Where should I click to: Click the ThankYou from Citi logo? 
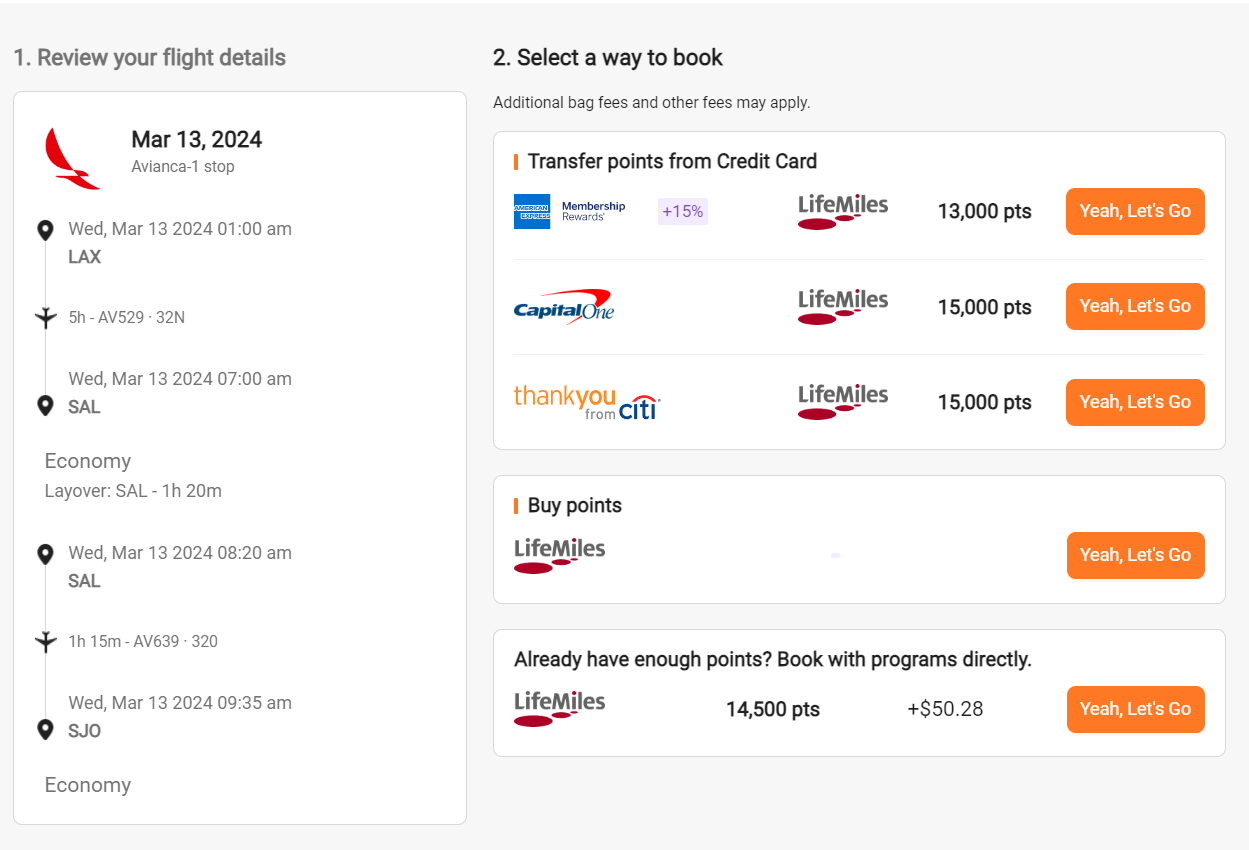click(587, 401)
